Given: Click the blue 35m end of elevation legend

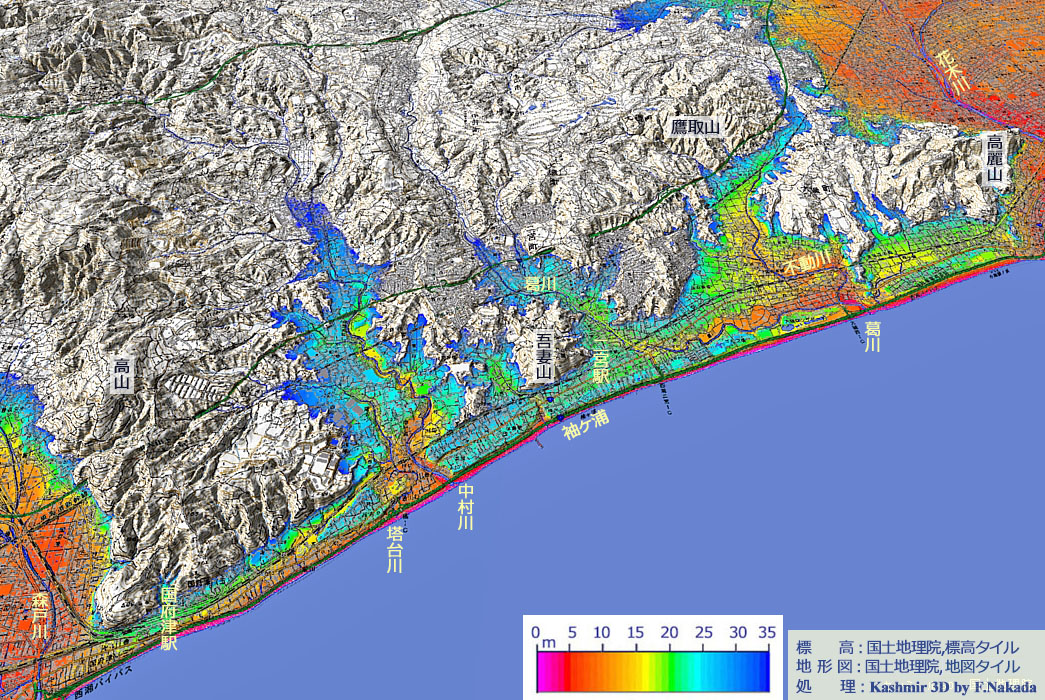Looking at the screenshot, I should [x=763, y=666].
